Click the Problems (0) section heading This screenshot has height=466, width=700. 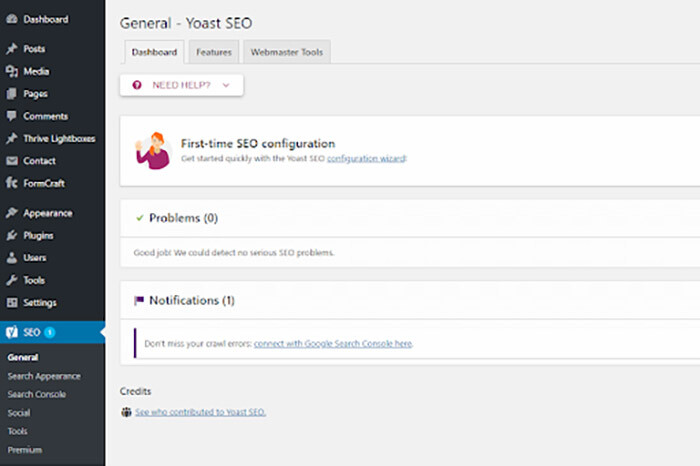[183, 218]
